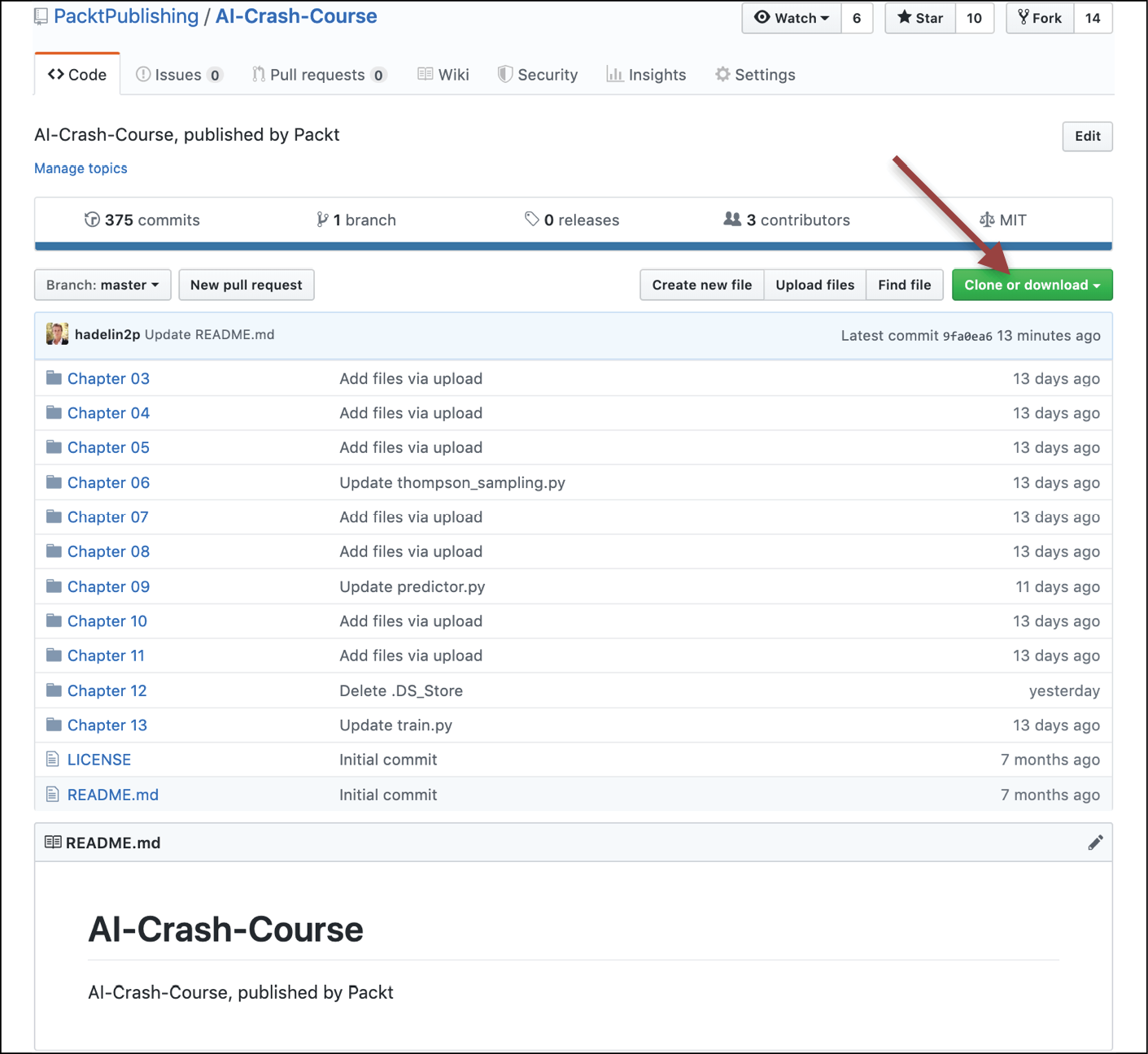Screen dimensions: 1148x1054
Task: Open the Chapter 06 folder name link
Action: 108,482
